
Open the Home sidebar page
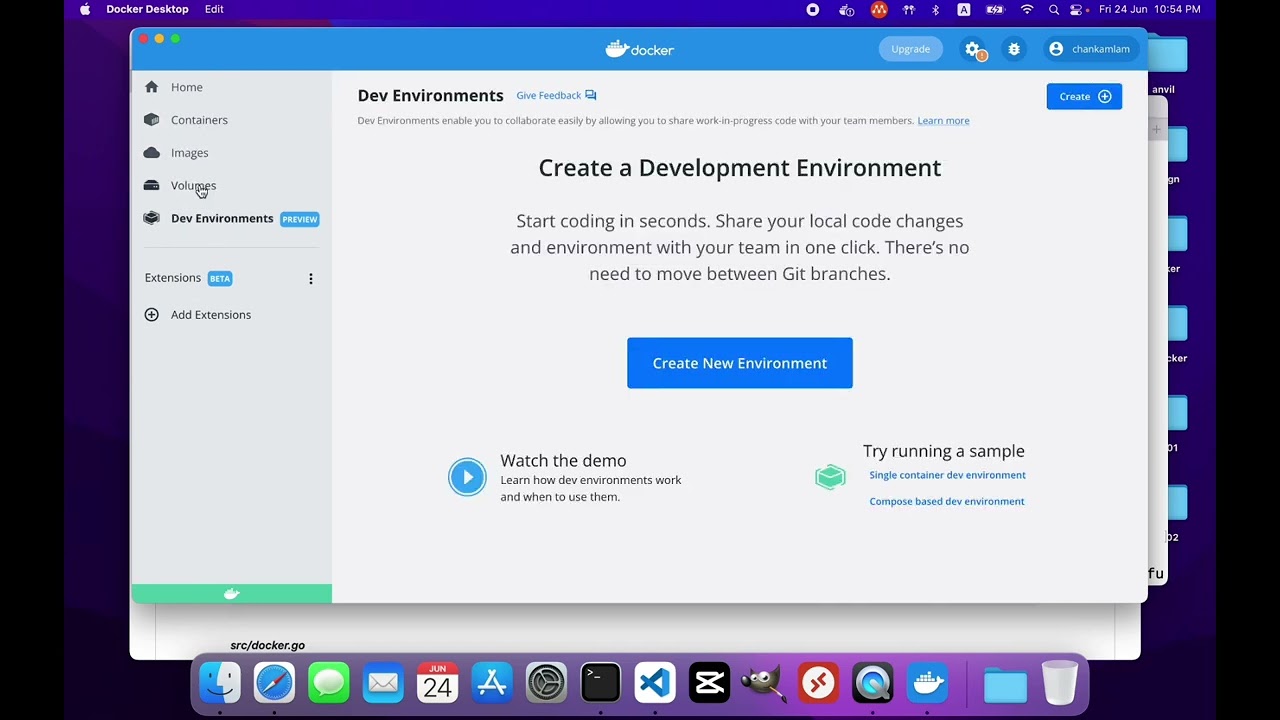tap(231, 87)
